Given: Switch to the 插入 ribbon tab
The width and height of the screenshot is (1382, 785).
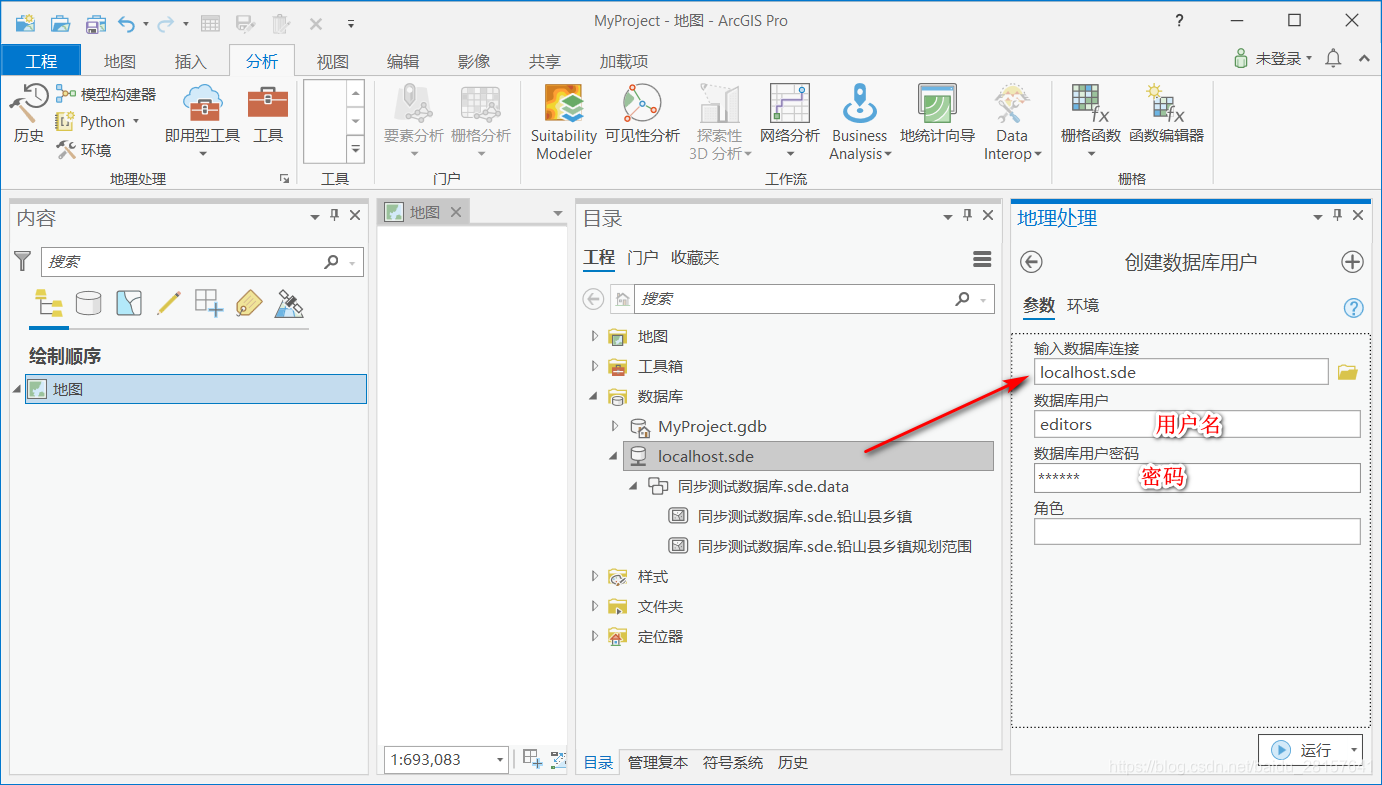Looking at the screenshot, I should click(190, 61).
